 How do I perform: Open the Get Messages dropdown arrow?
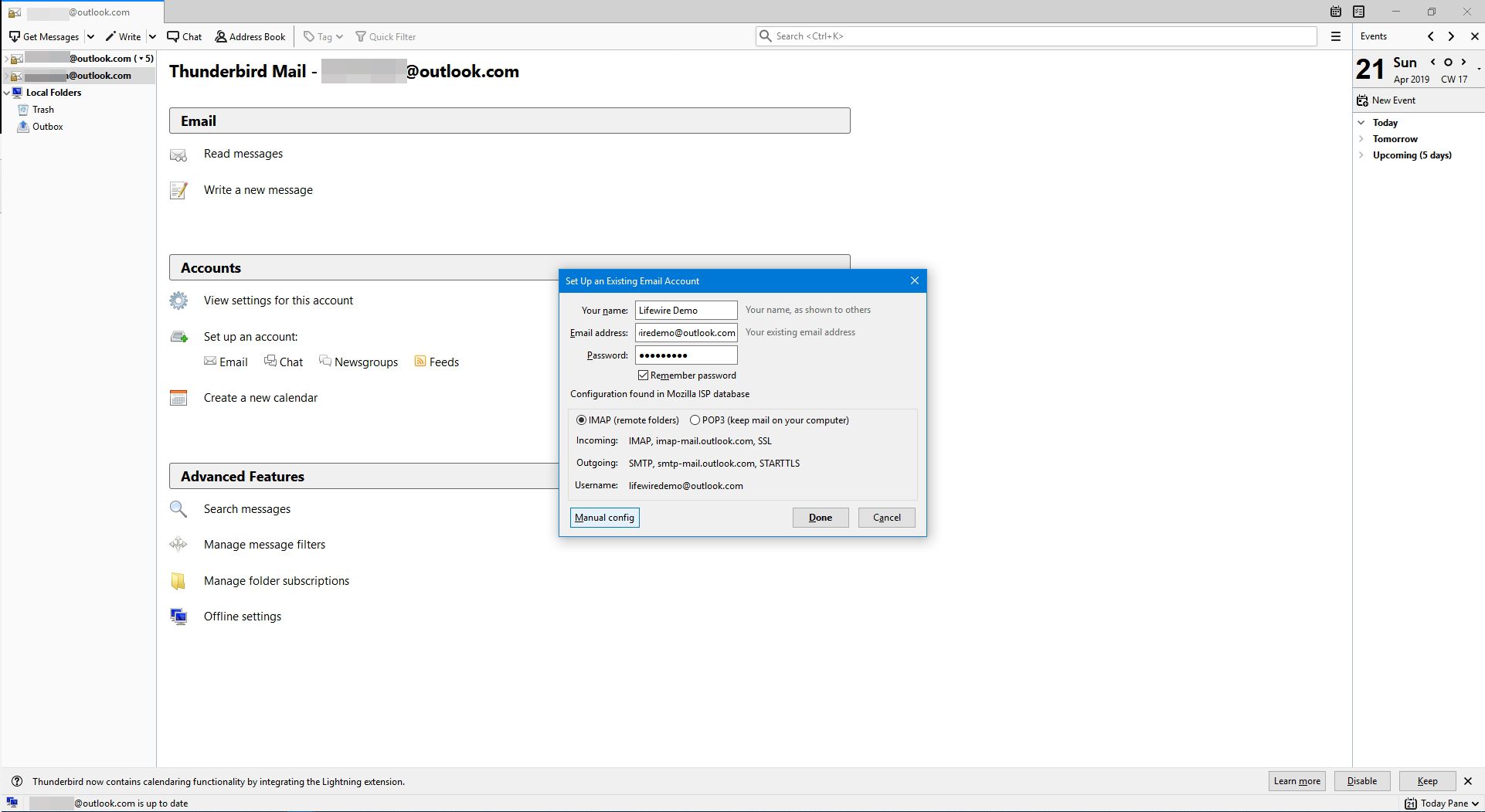click(x=90, y=36)
